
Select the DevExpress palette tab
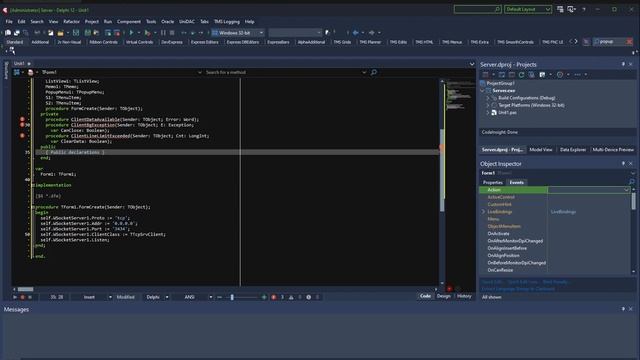tap(172, 42)
